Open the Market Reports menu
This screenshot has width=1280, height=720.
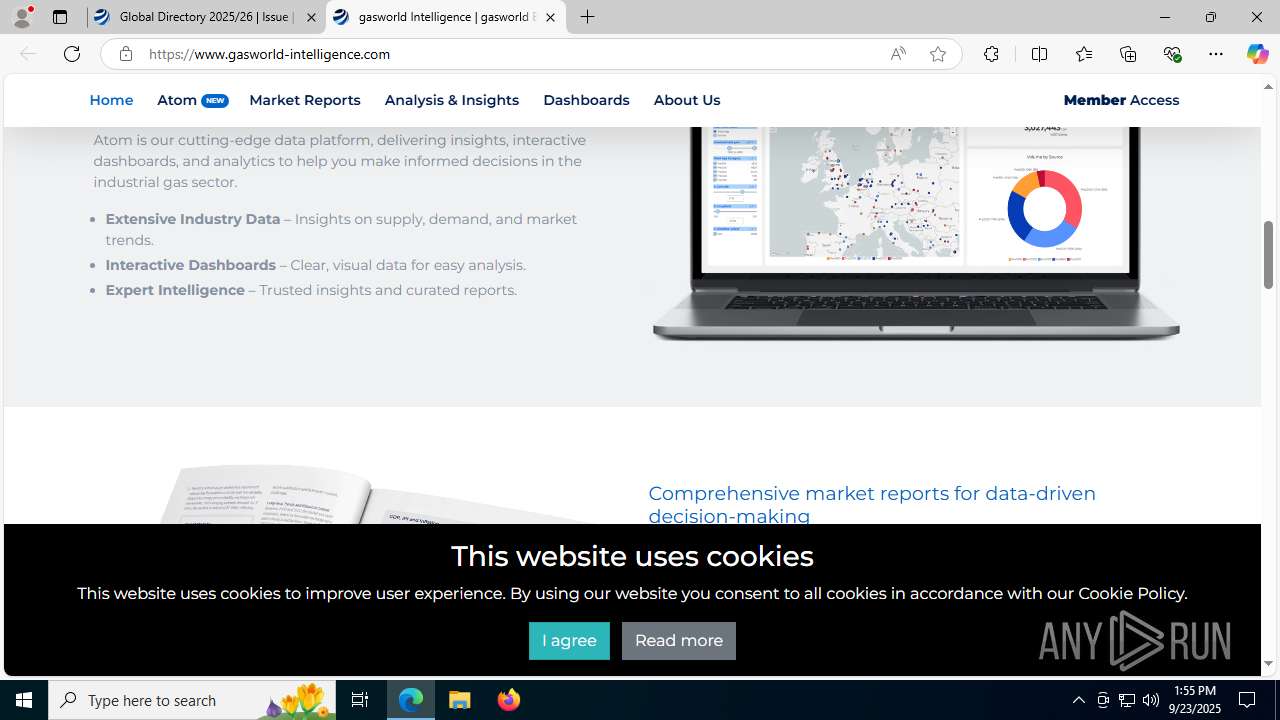(x=304, y=100)
